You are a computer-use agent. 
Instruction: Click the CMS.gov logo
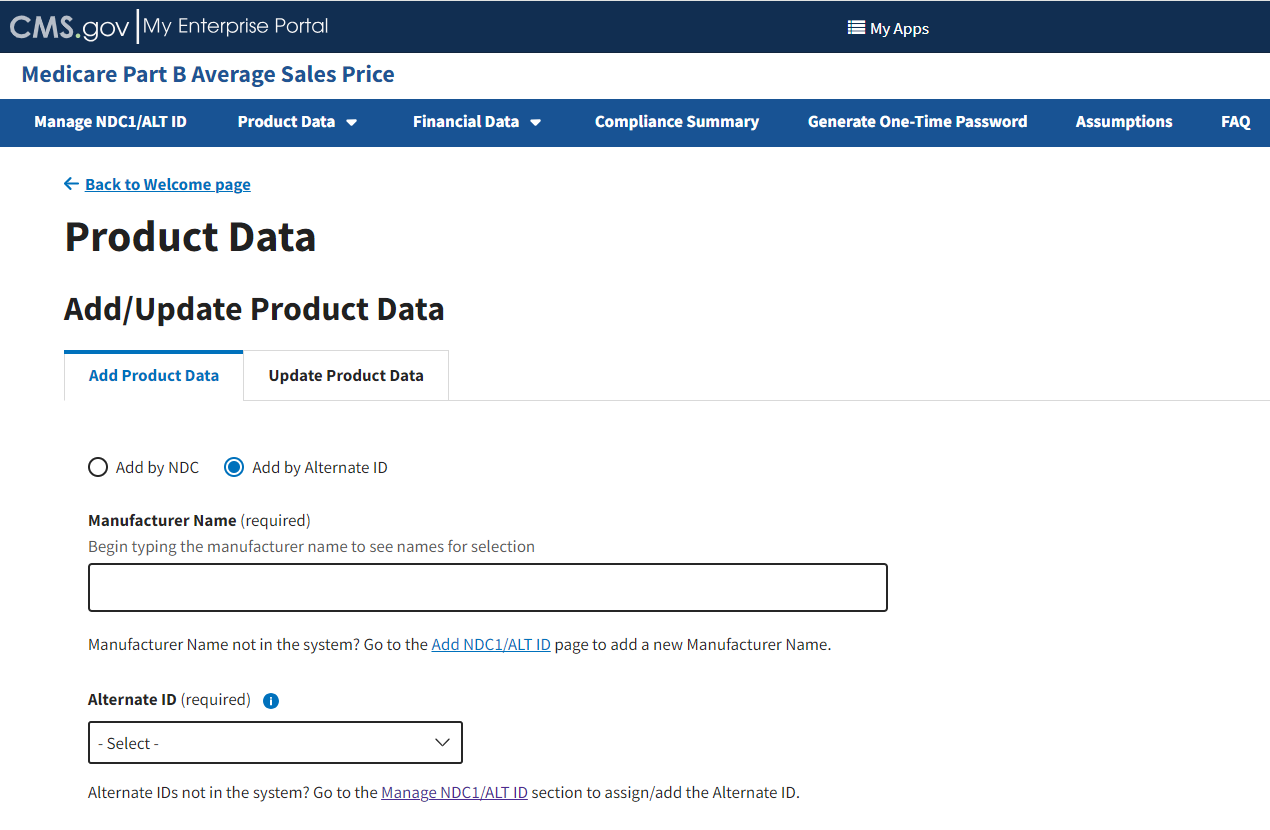tap(70, 27)
